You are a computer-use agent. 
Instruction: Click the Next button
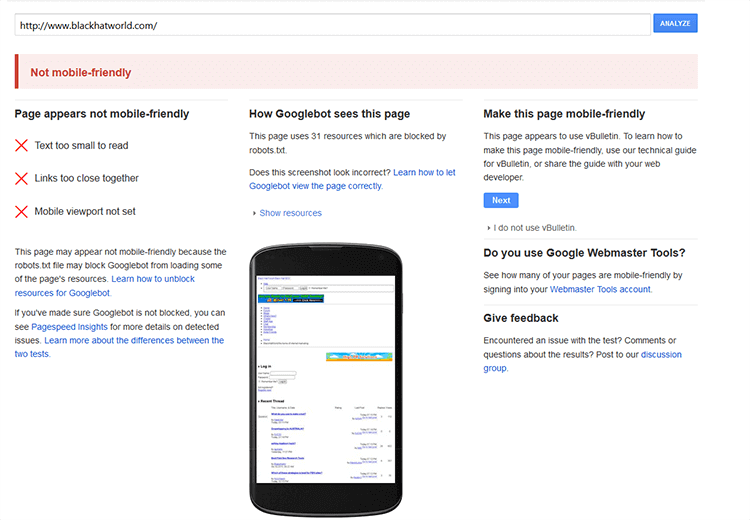point(501,200)
